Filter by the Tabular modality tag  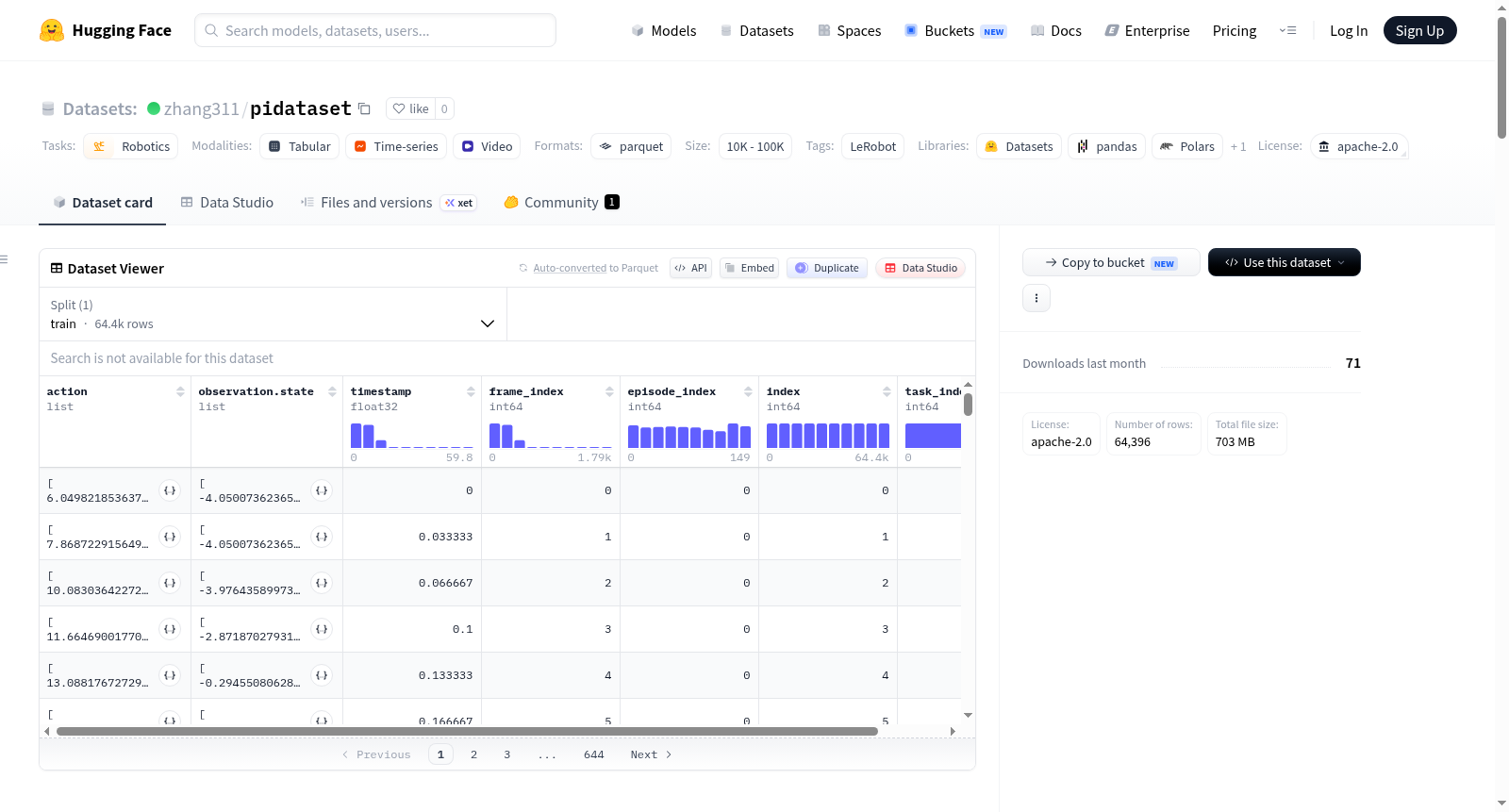click(x=300, y=146)
